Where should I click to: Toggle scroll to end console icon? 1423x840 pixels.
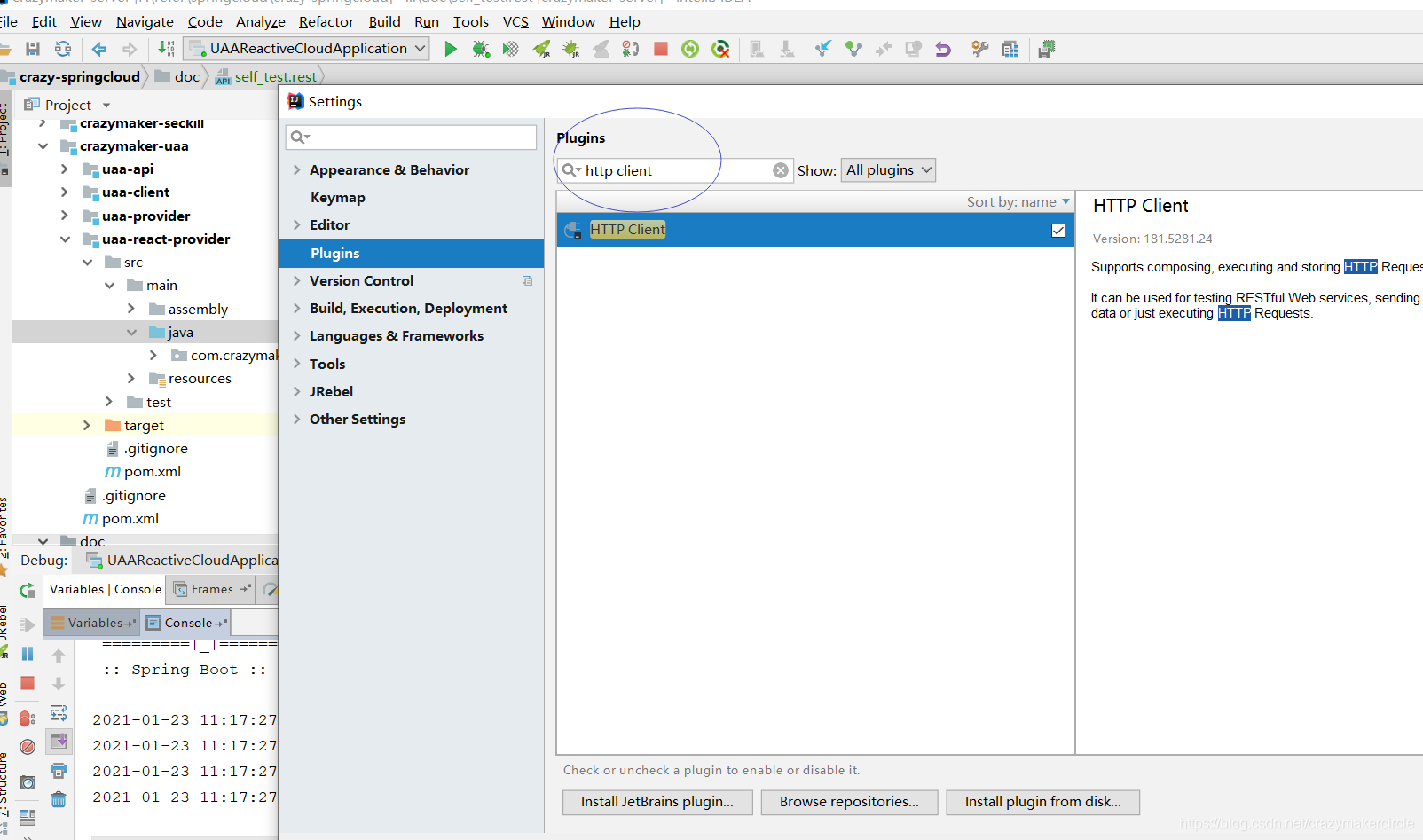[59, 741]
